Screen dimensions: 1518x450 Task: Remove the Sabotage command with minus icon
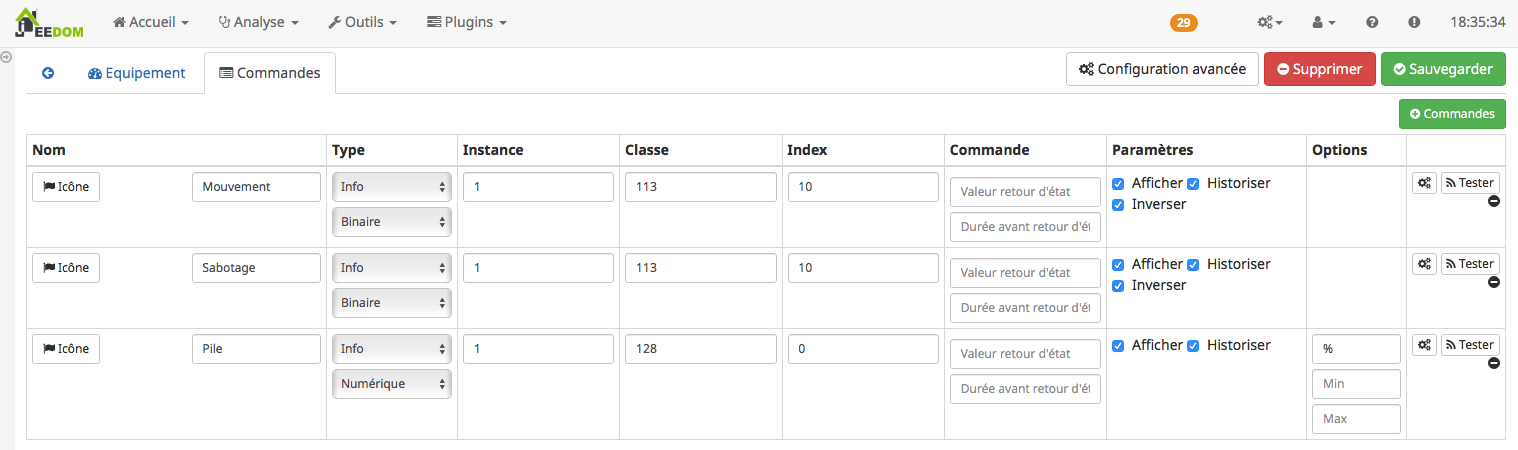click(1494, 282)
